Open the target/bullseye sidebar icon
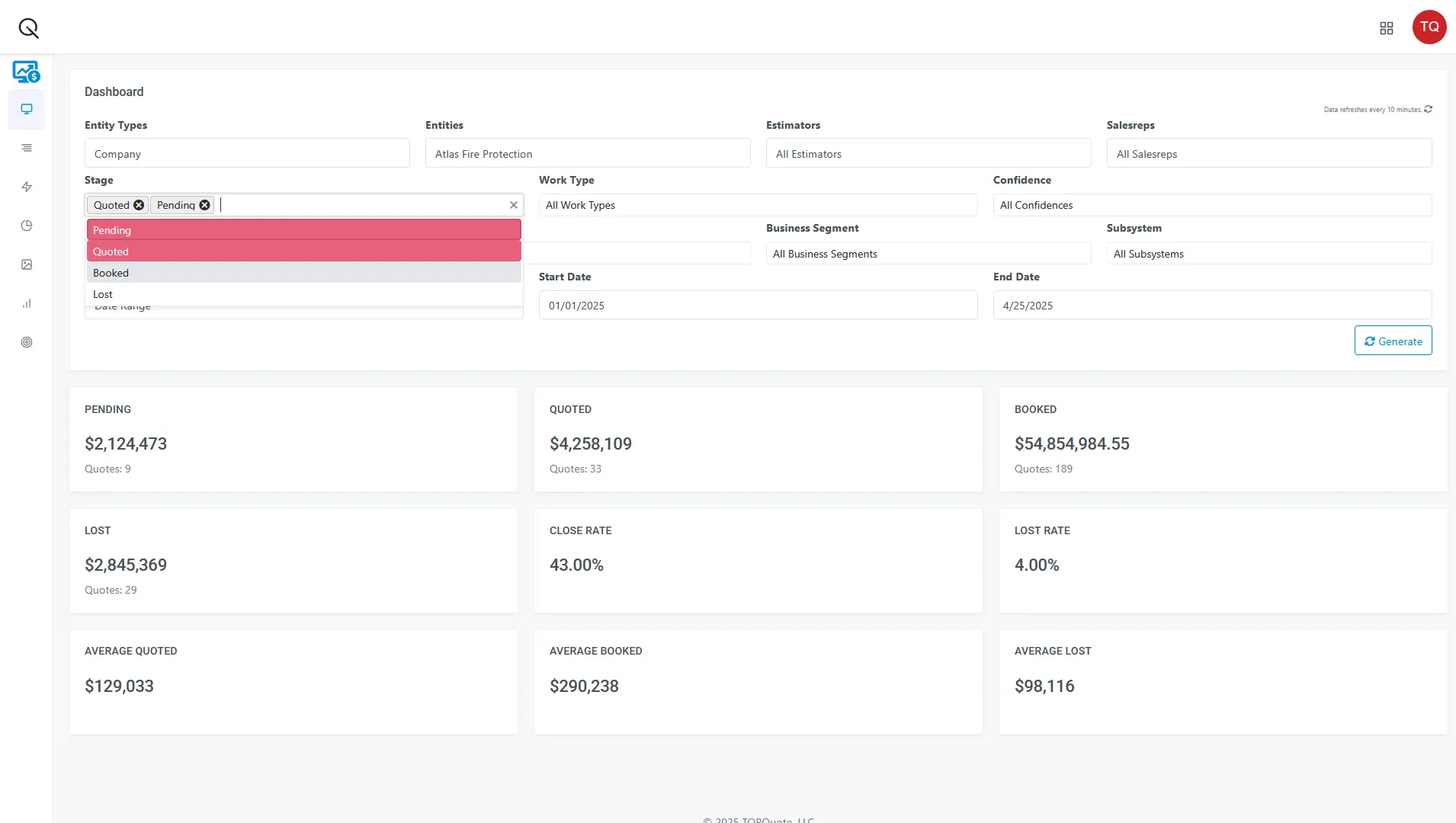 [x=27, y=342]
